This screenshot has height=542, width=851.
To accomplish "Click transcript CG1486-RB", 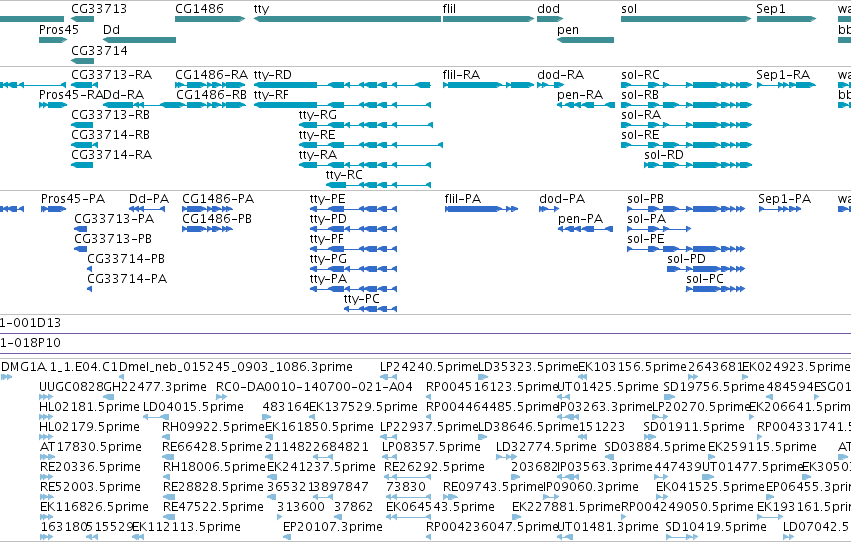I will (210, 105).
